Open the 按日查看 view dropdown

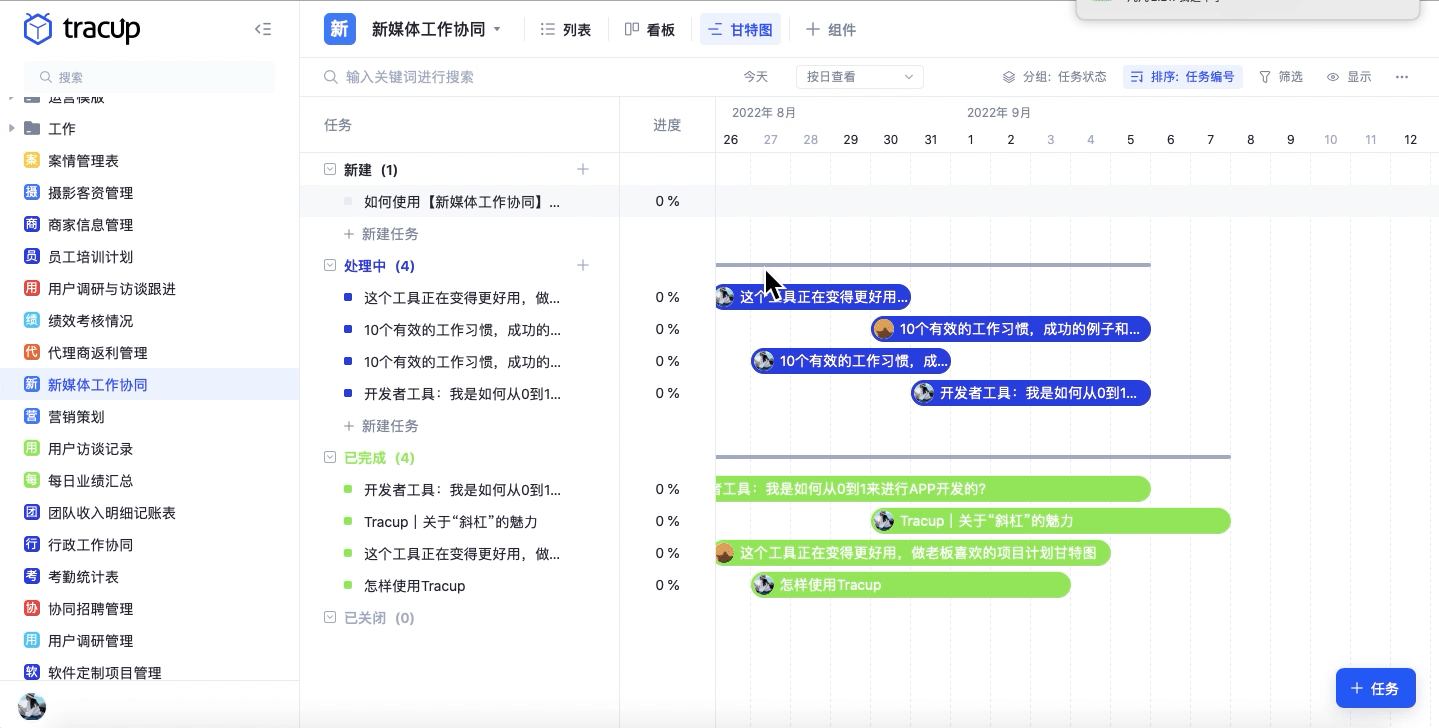coord(859,77)
